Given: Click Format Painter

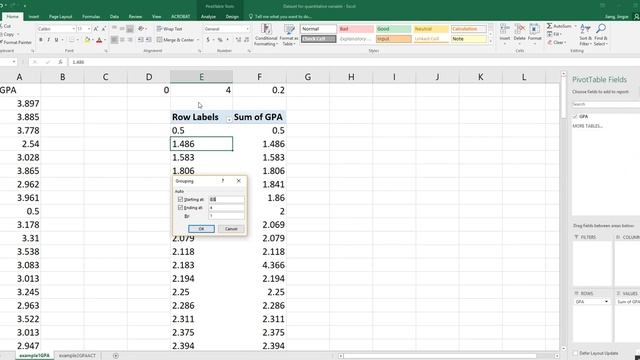Looking at the screenshot, I should tap(16, 42).
